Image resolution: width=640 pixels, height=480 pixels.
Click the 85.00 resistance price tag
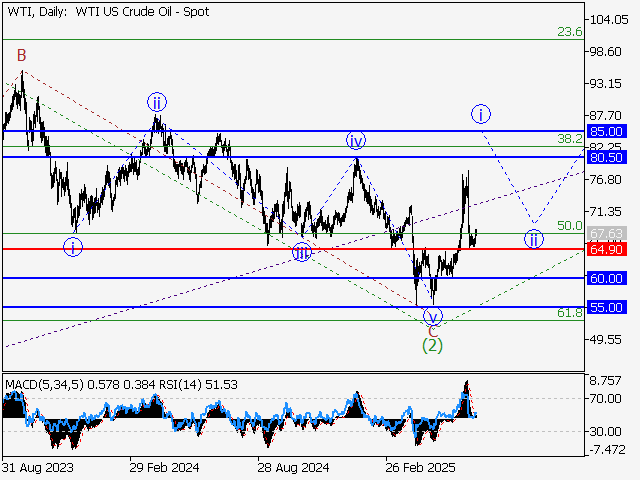point(607,131)
